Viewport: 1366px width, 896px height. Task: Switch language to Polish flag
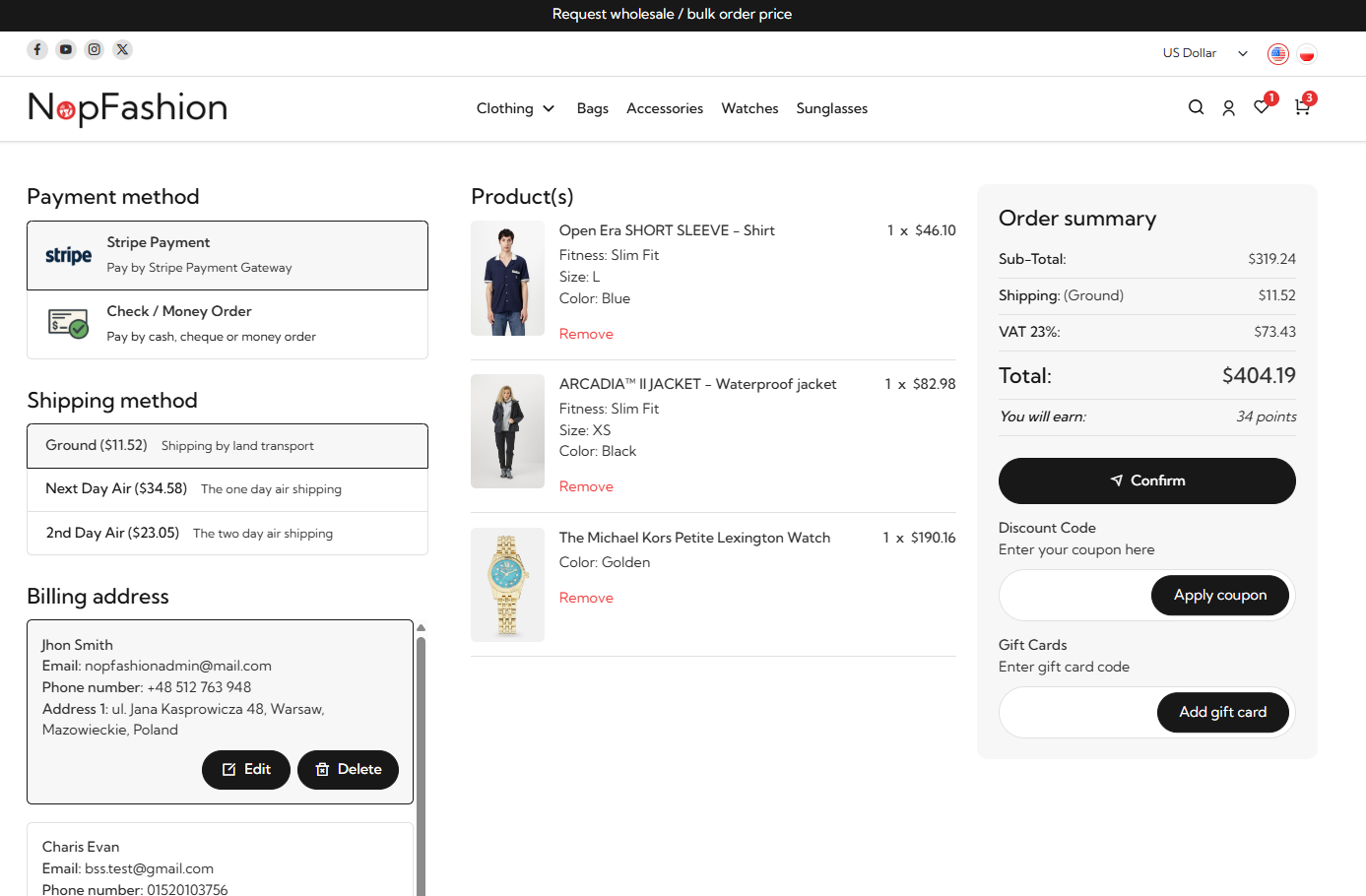[1307, 54]
